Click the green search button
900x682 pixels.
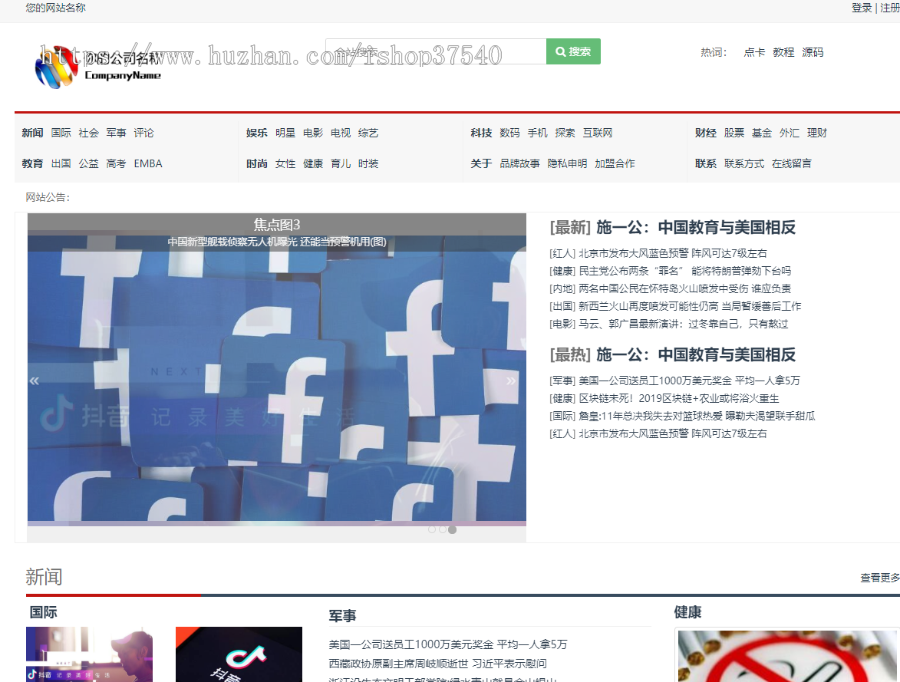click(x=573, y=52)
